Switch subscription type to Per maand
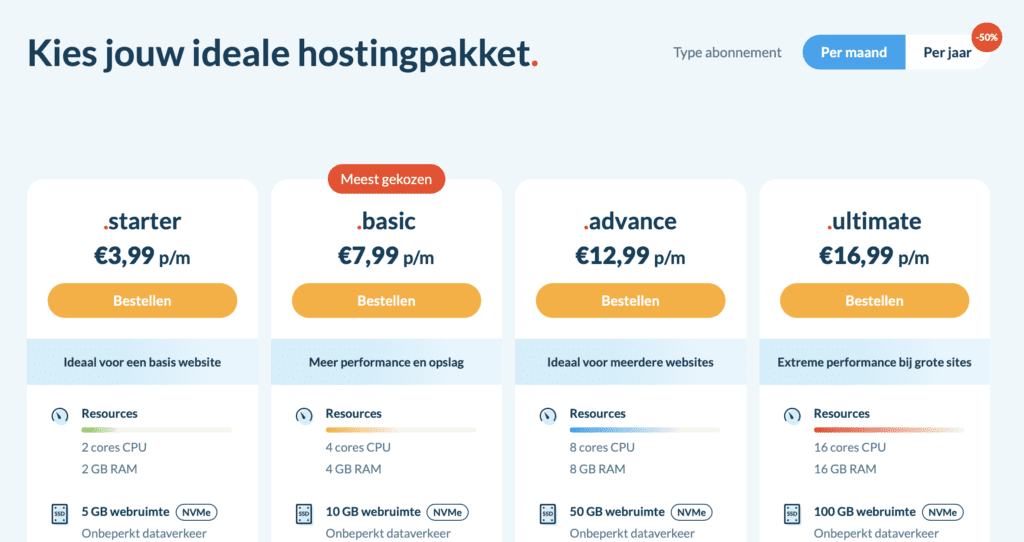This screenshot has height=542, width=1024. tap(853, 53)
